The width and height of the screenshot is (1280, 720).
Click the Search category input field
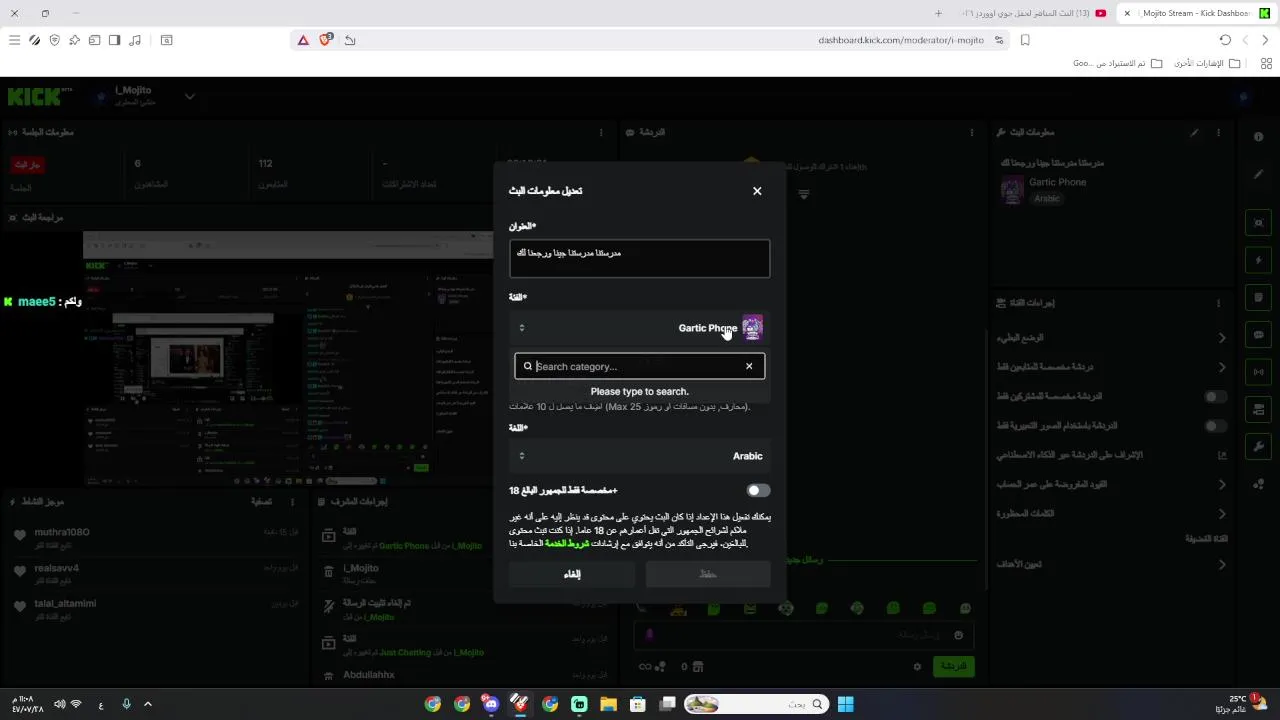[x=638, y=366]
